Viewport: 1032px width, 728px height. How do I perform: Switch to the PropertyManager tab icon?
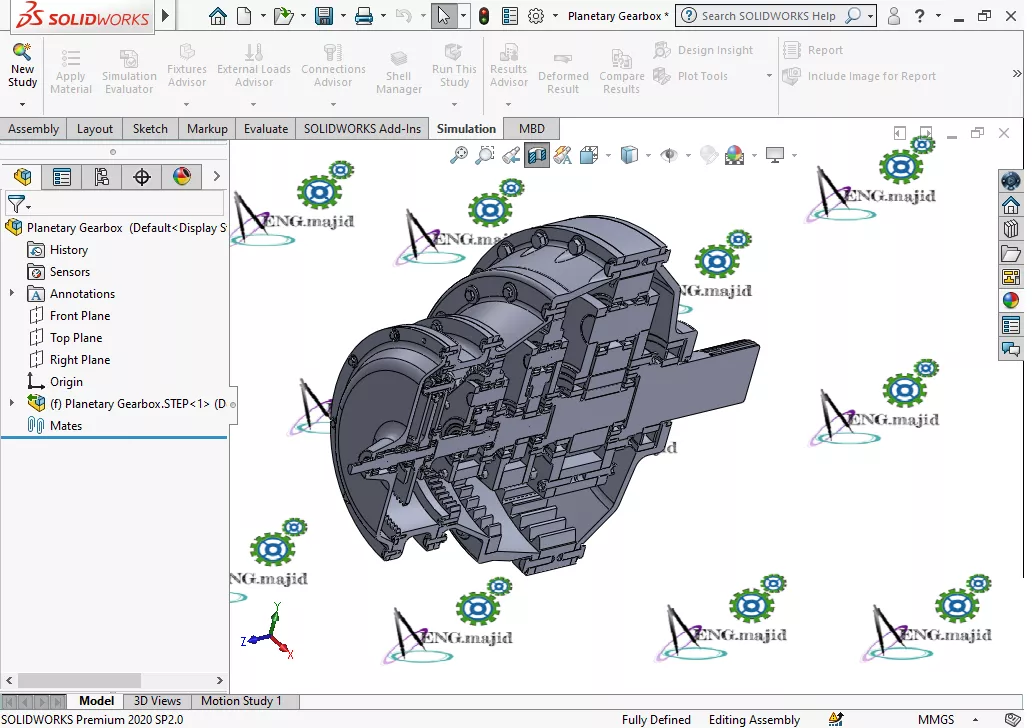click(x=62, y=177)
